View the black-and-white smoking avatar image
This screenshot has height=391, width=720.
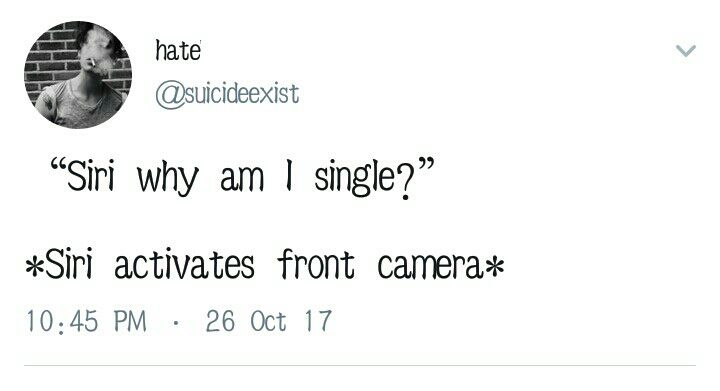coord(78,75)
